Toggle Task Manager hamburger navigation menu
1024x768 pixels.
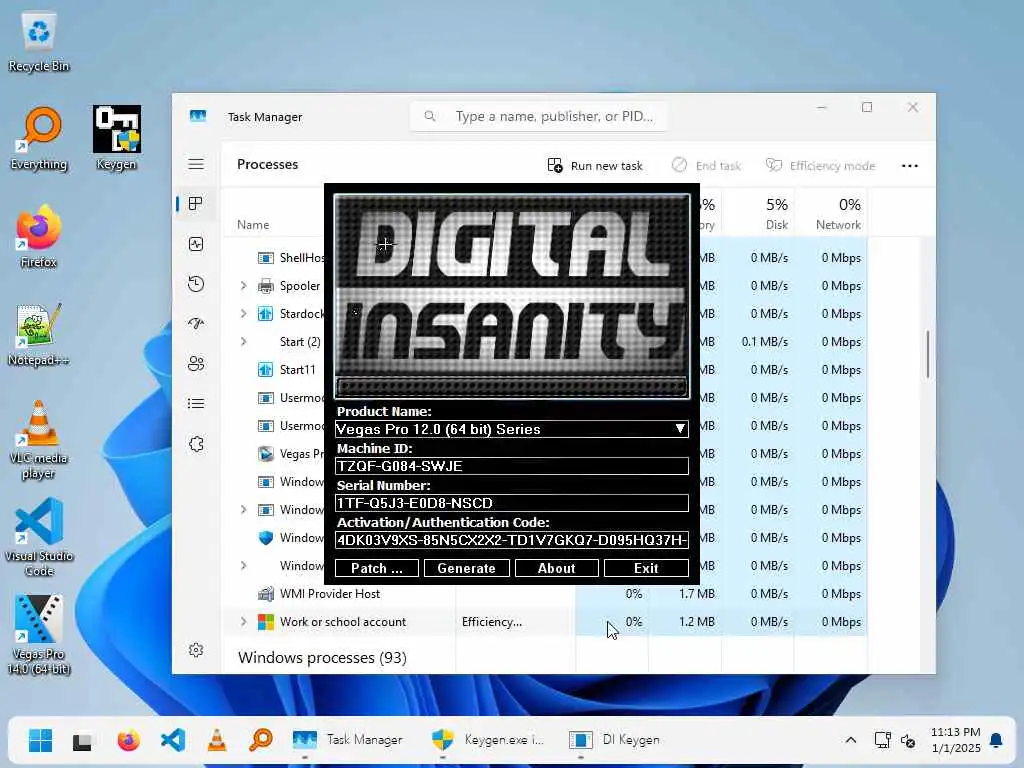tap(196, 164)
